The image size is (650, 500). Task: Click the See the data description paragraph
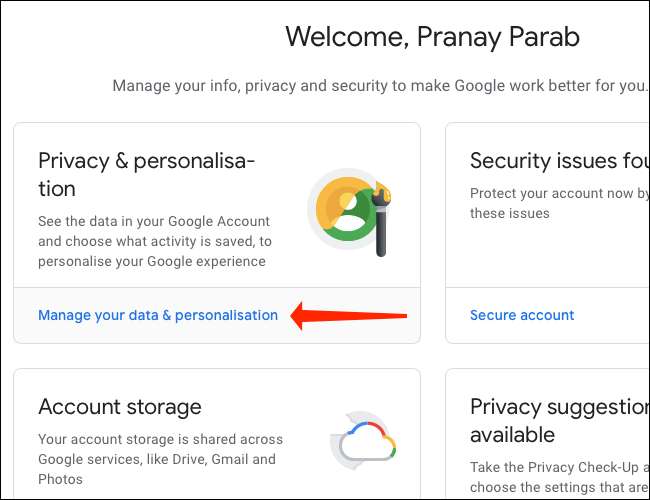(154, 241)
